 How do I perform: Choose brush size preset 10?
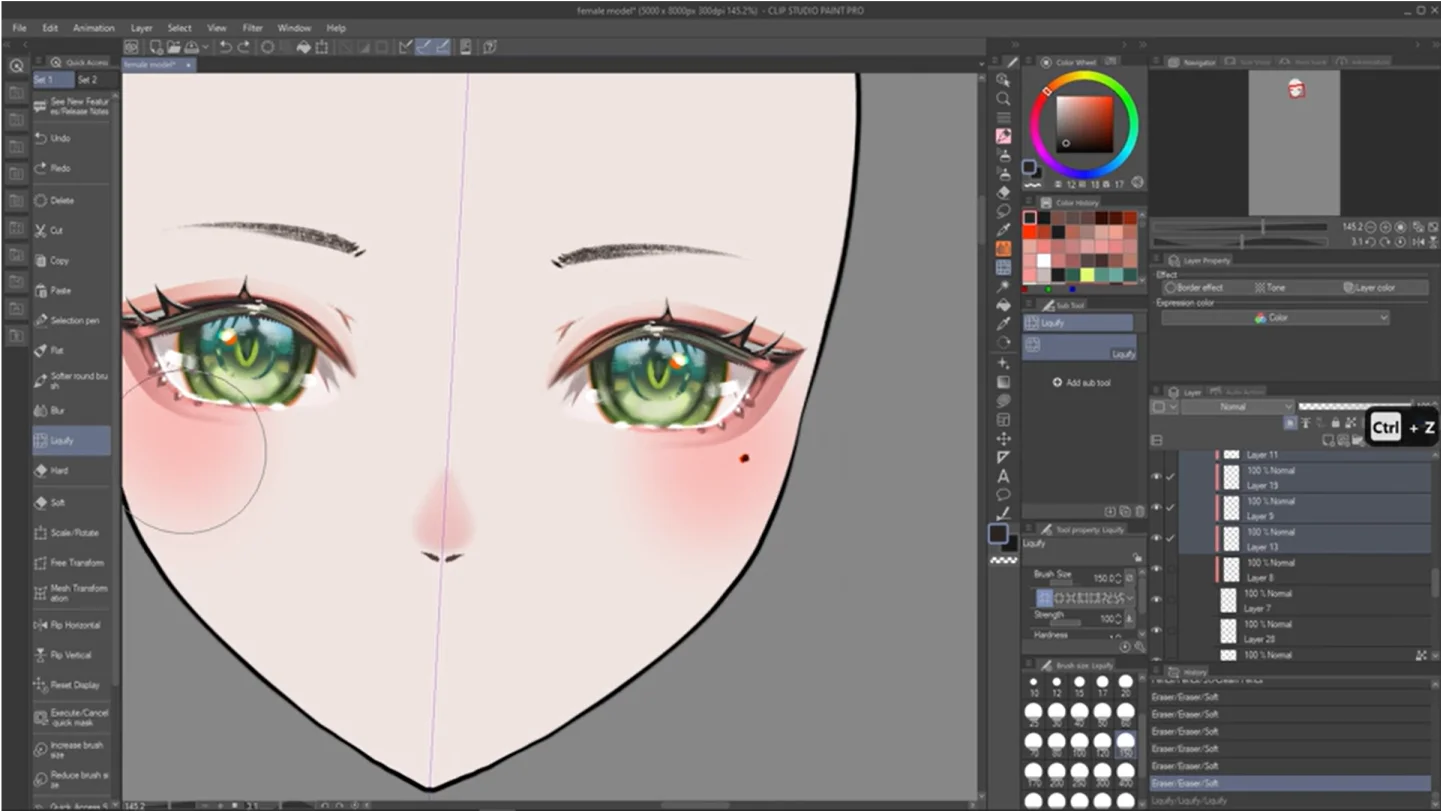pos(1033,687)
